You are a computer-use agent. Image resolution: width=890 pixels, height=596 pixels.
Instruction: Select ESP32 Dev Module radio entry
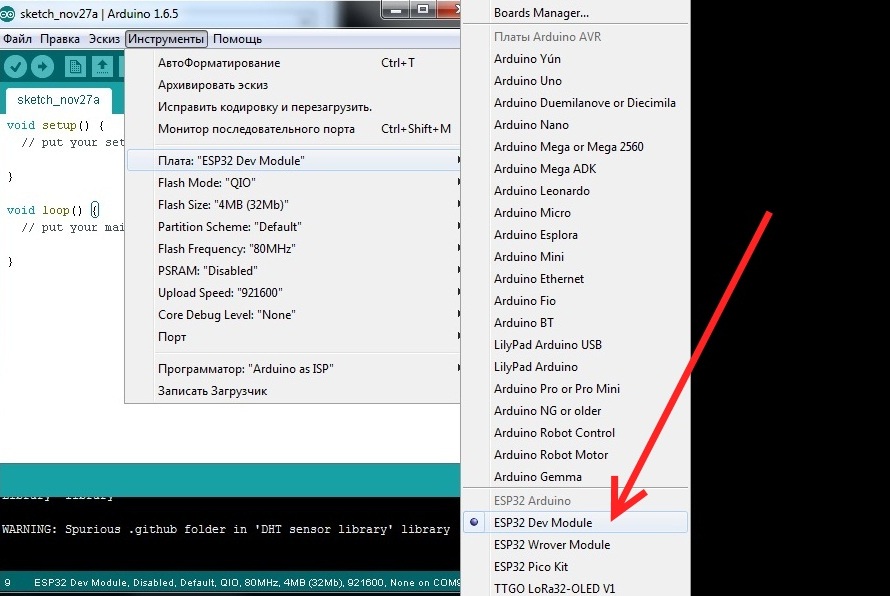(575, 522)
